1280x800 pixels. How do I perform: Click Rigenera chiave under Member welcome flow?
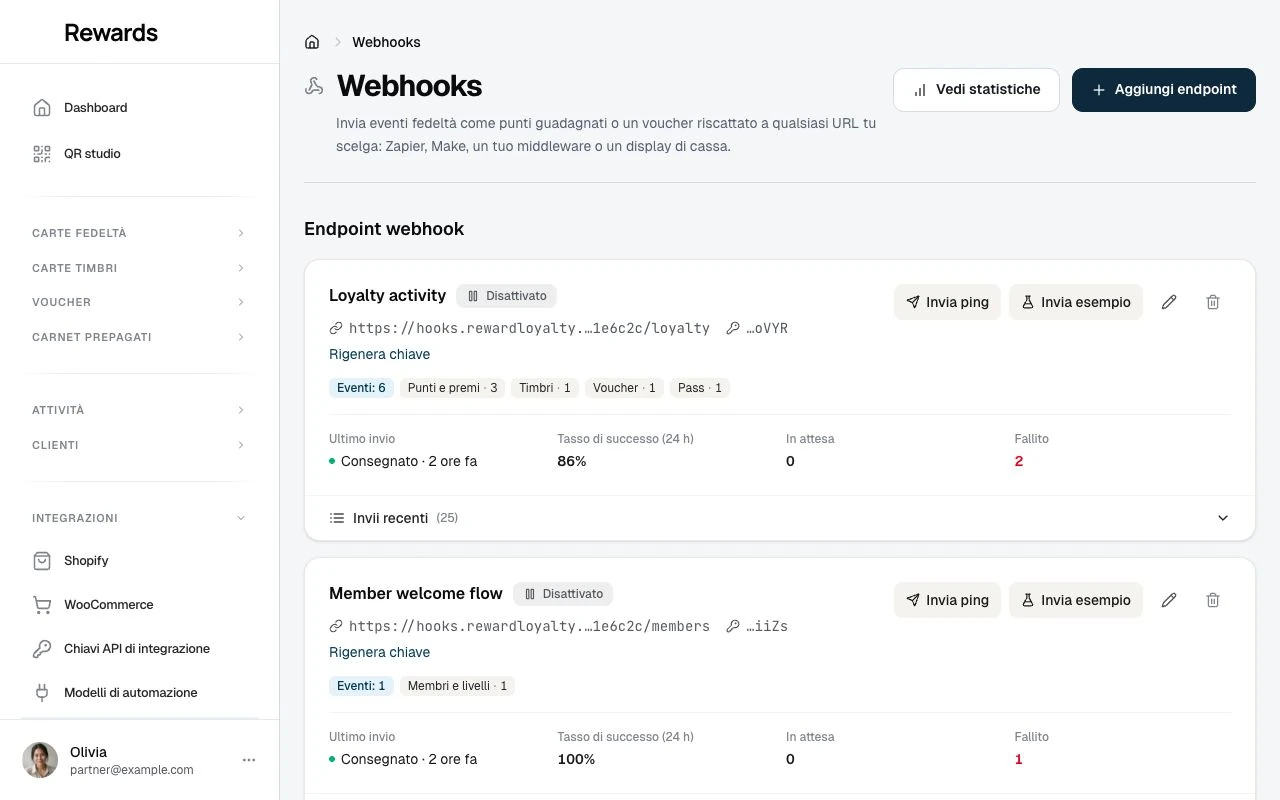pyautogui.click(x=380, y=652)
